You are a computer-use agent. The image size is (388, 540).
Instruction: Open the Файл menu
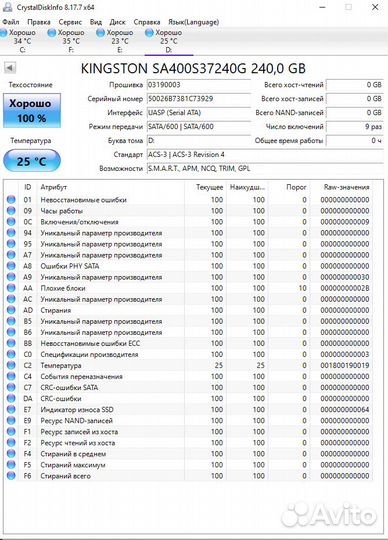(x=11, y=22)
